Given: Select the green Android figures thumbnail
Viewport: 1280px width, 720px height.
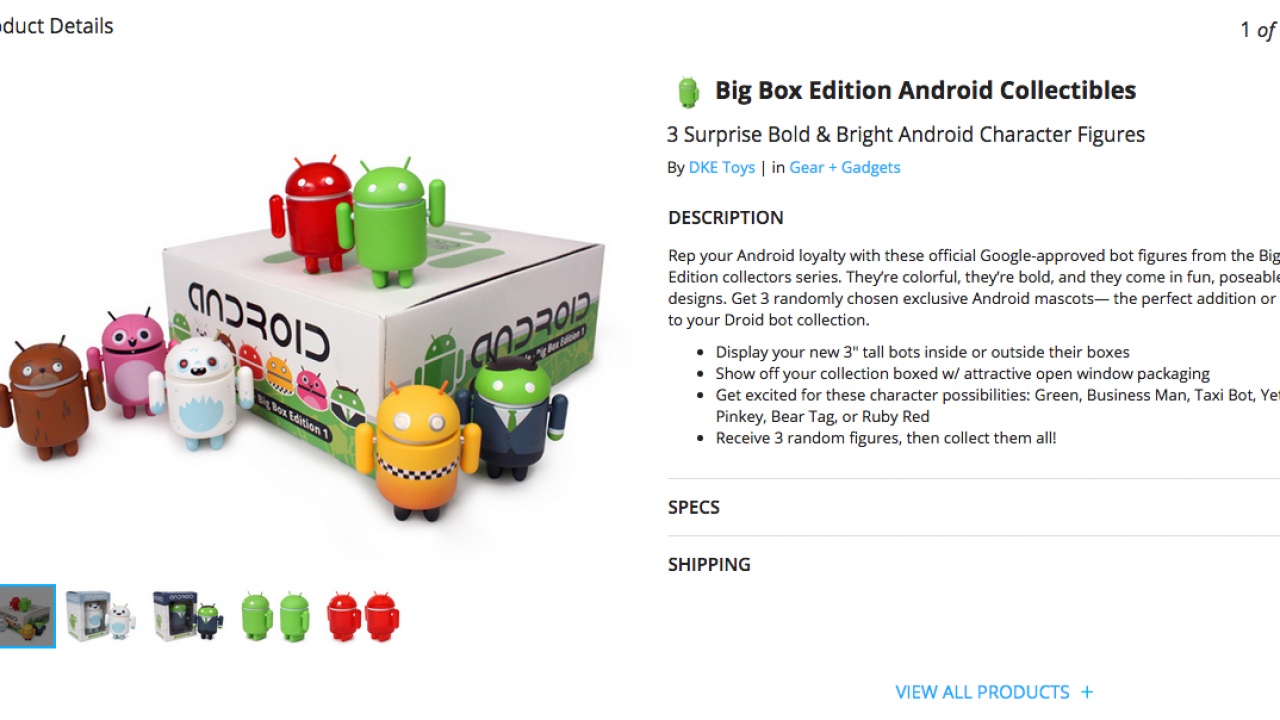Looking at the screenshot, I should (275, 616).
